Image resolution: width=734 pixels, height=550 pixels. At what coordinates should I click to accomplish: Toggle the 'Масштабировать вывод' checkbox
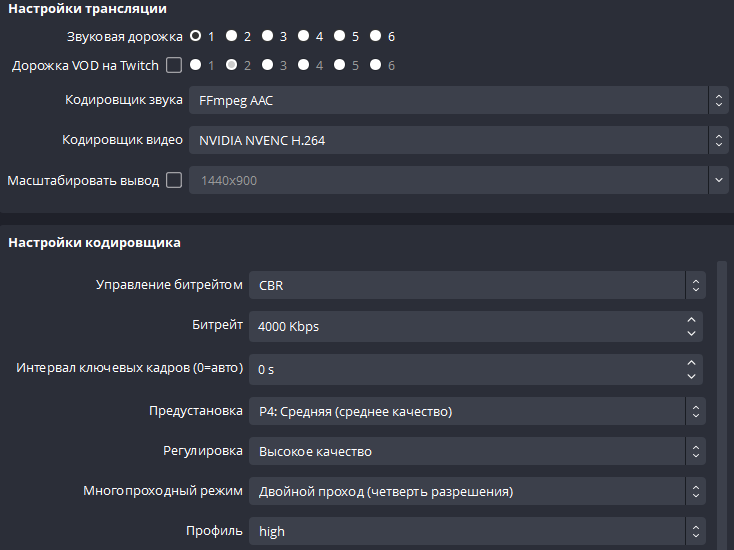[x=174, y=181]
